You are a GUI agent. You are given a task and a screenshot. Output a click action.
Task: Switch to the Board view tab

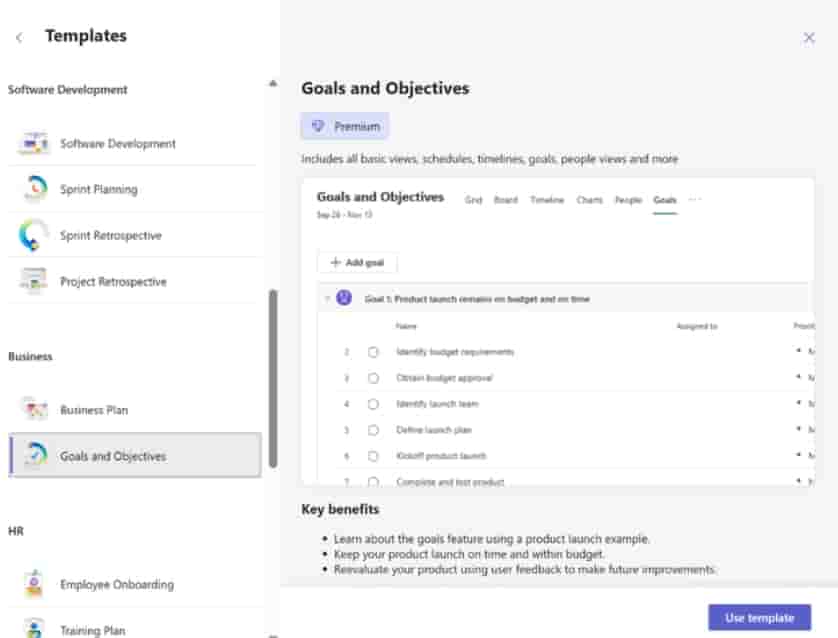(x=506, y=200)
